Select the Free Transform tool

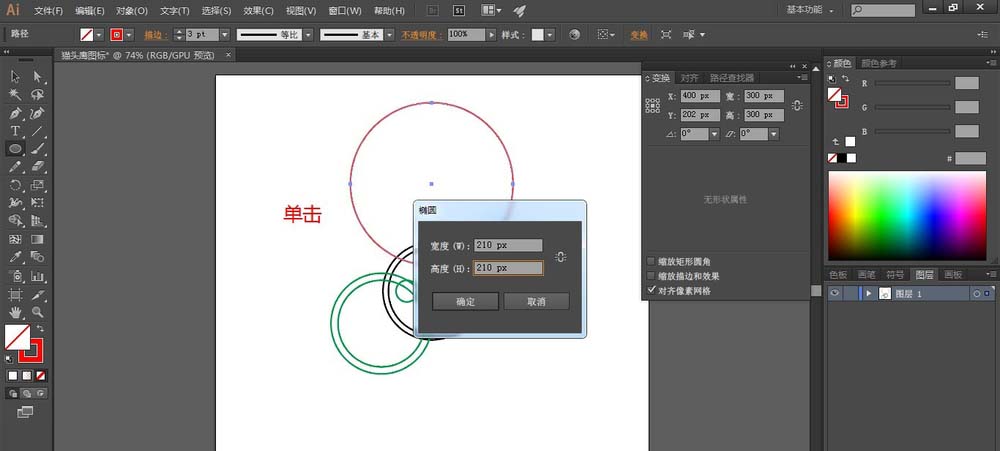pyautogui.click(x=38, y=203)
